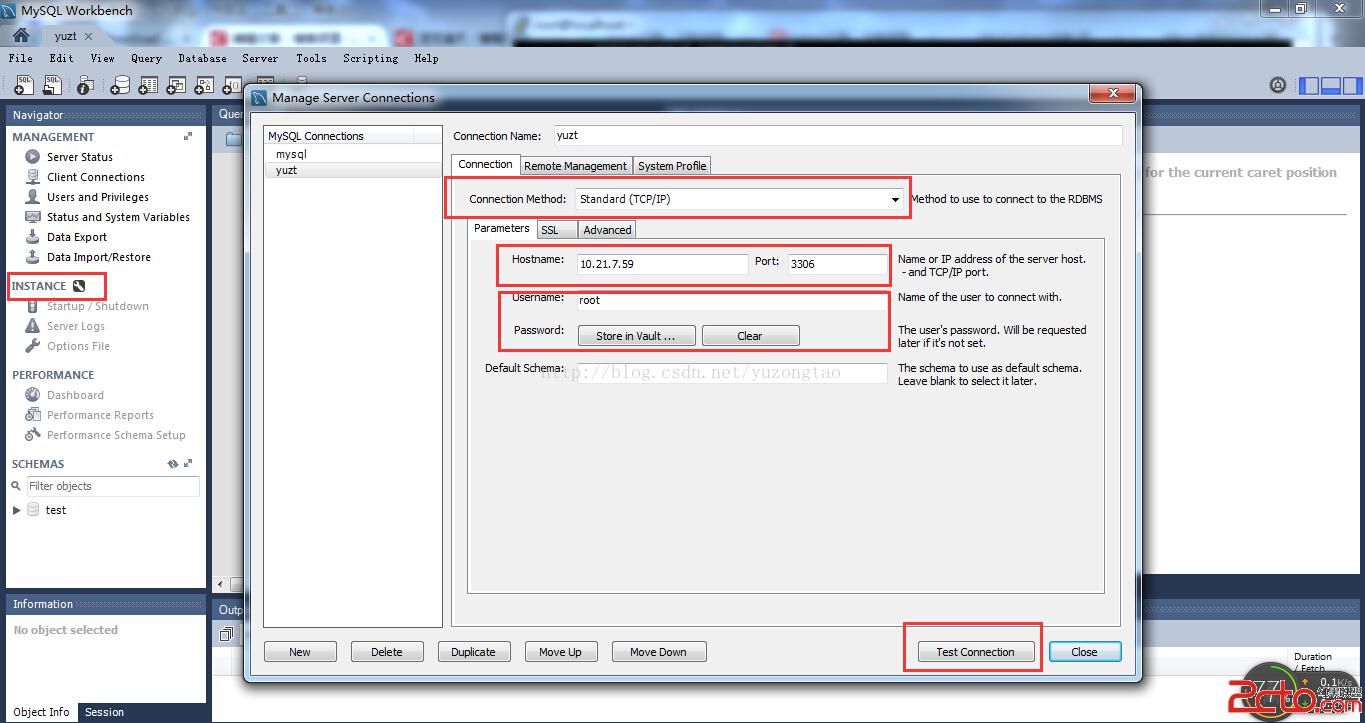Click the Hostname input field

tap(662, 264)
